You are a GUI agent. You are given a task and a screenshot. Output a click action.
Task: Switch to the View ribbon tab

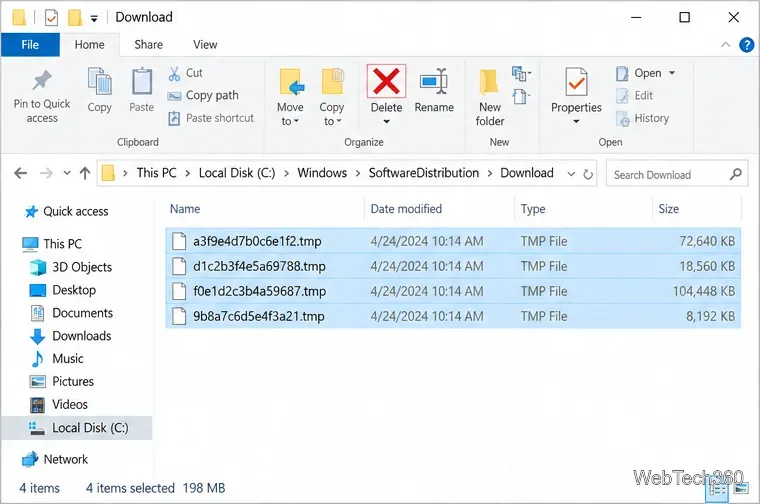(x=205, y=45)
